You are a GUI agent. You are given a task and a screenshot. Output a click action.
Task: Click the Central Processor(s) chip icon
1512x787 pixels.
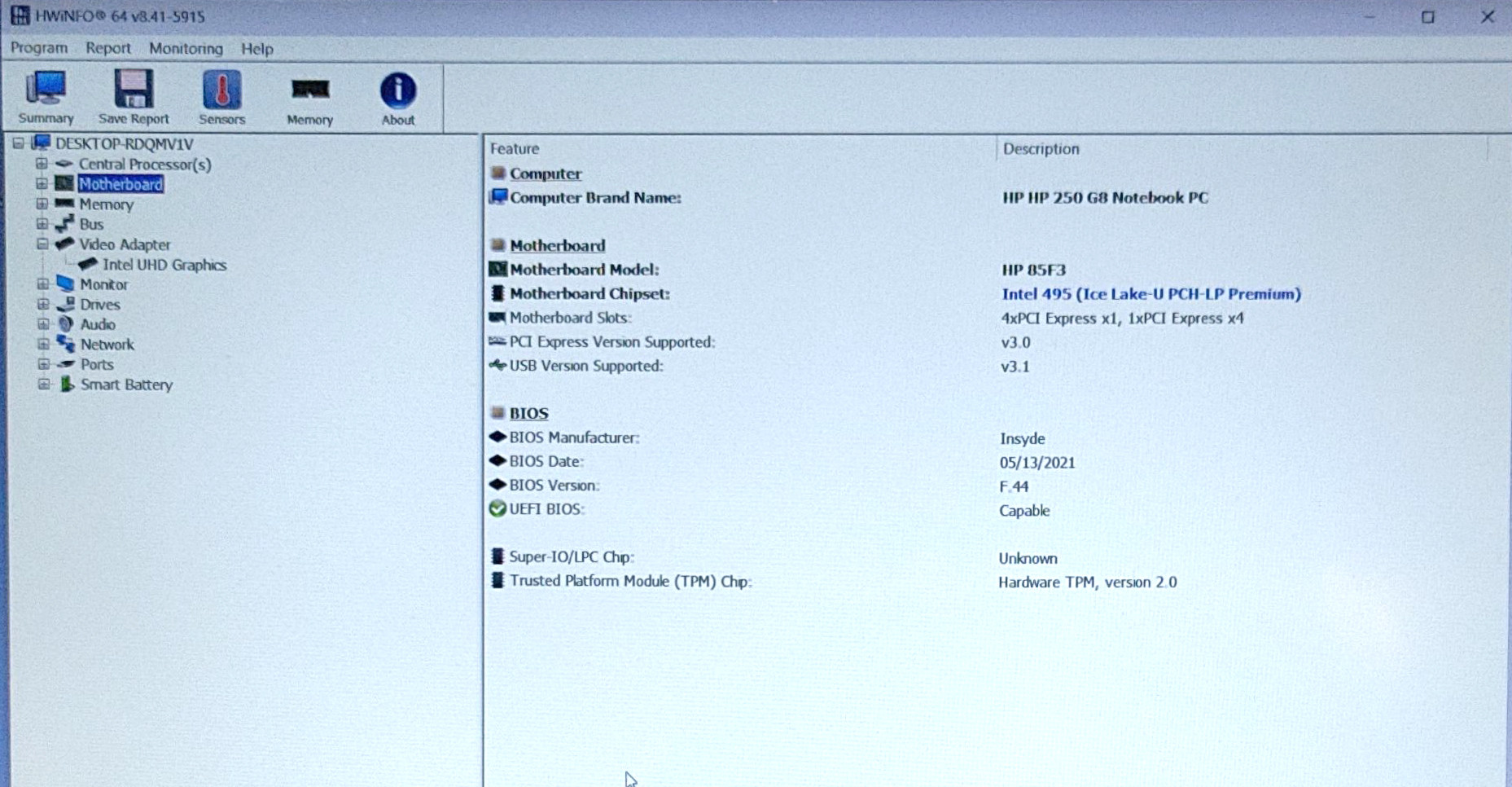click(x=64, y=164)
